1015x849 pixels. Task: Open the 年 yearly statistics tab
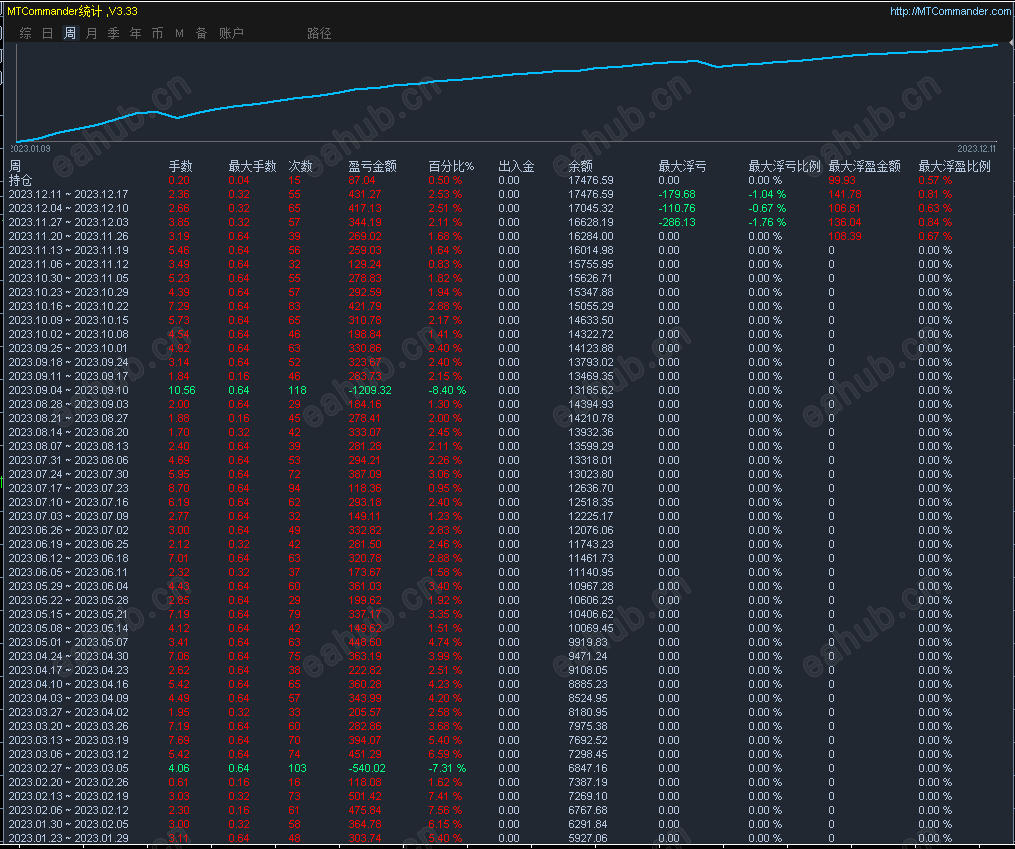(136, 33)
